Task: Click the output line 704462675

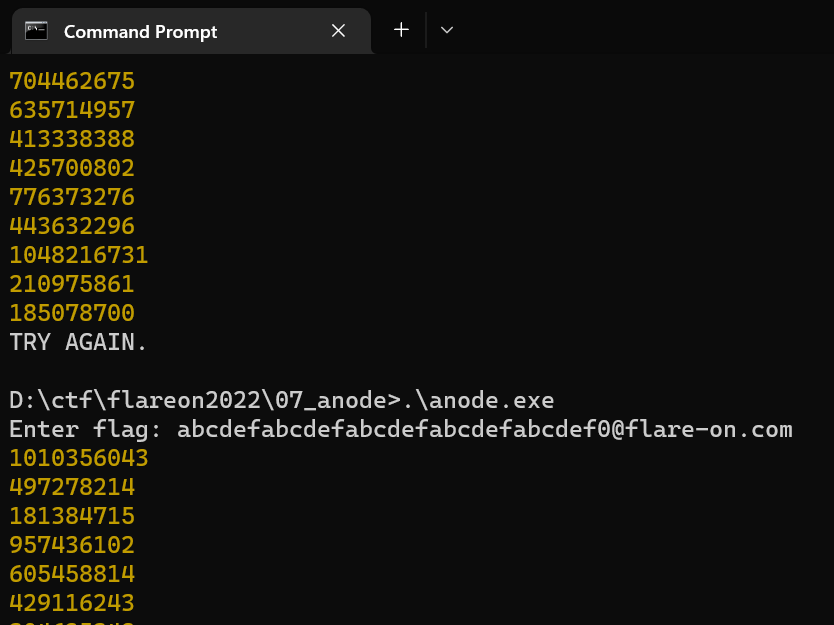Action: pyautogui.click(x=72, y=81)
